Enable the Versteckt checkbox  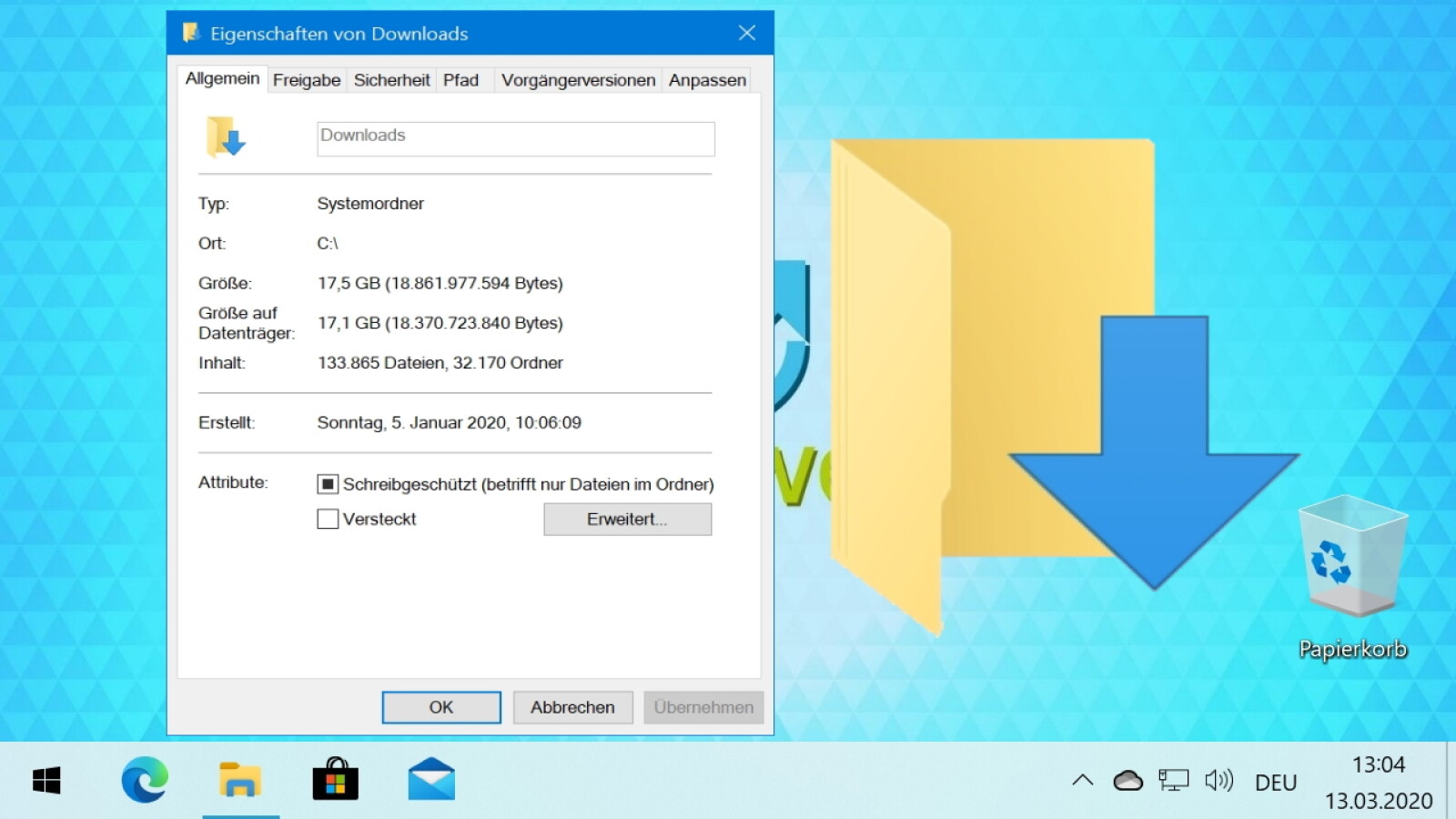328,519
